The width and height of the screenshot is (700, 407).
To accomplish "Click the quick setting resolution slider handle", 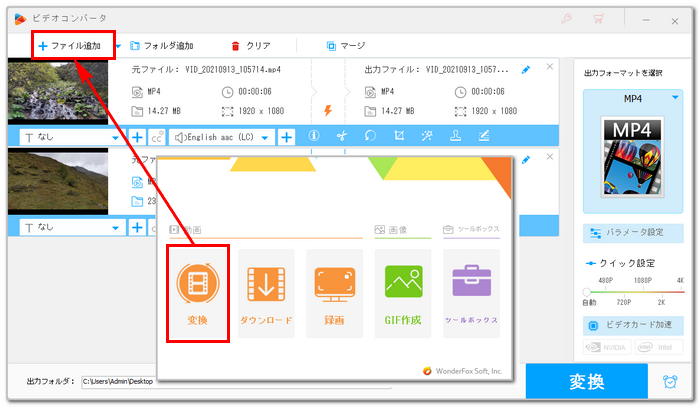I will [x=587, y=292].
